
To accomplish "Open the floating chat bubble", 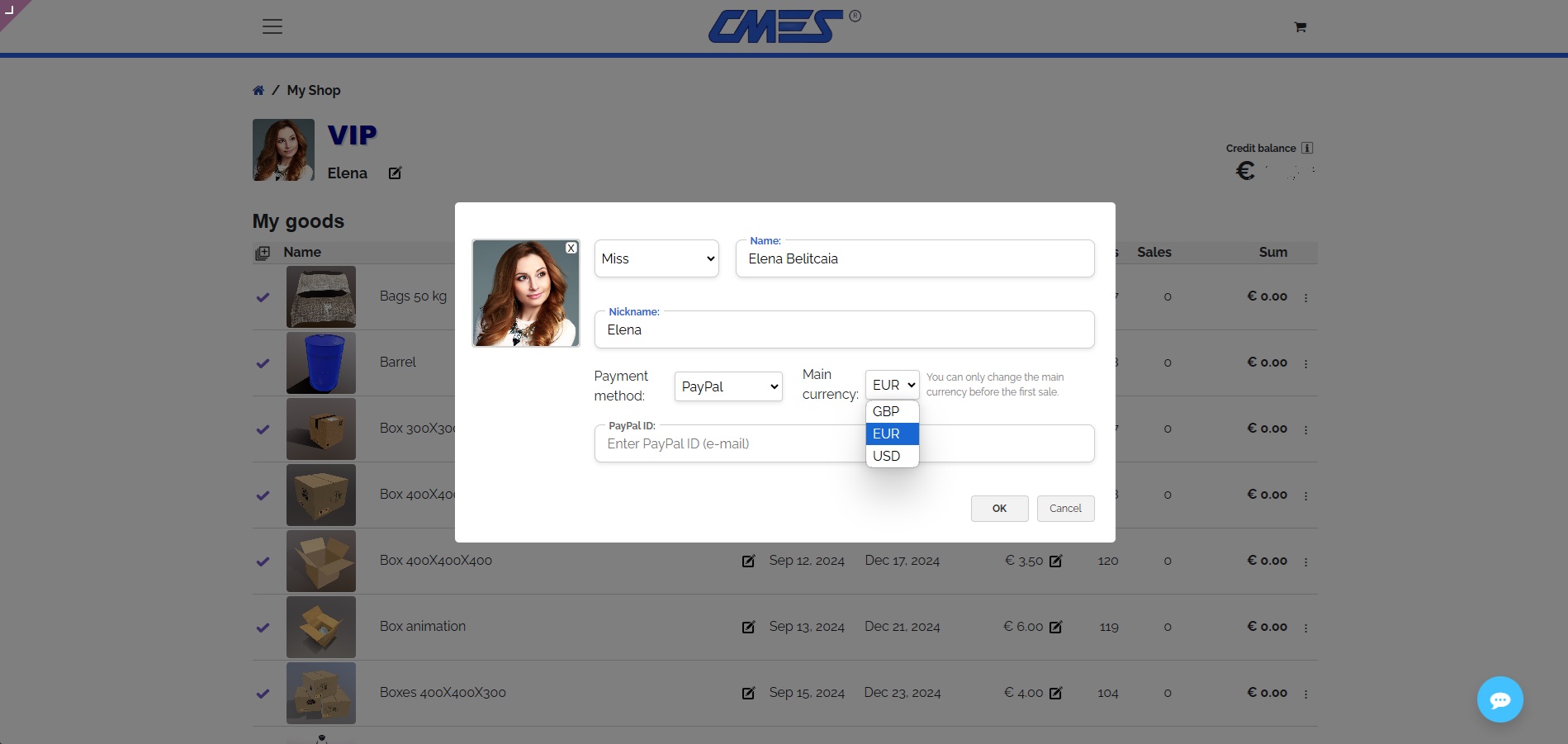I will pyautogui.click(x=1500, y=699).
